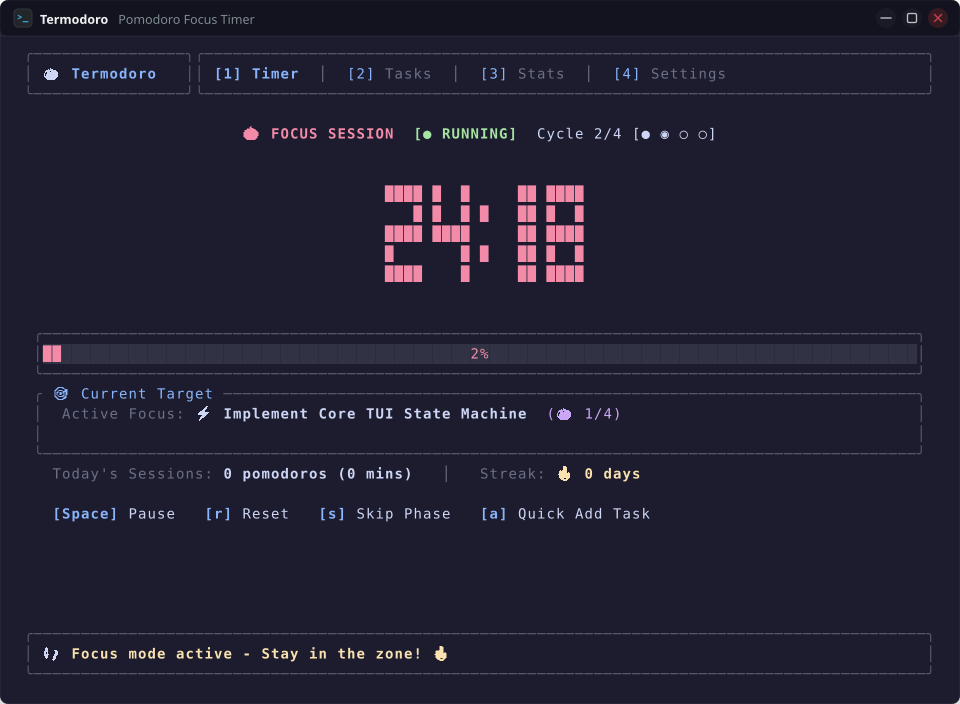Viewport: 960px width, 704px height.
Task: Open the [3] Stats tab
Action: click(522, 74)
